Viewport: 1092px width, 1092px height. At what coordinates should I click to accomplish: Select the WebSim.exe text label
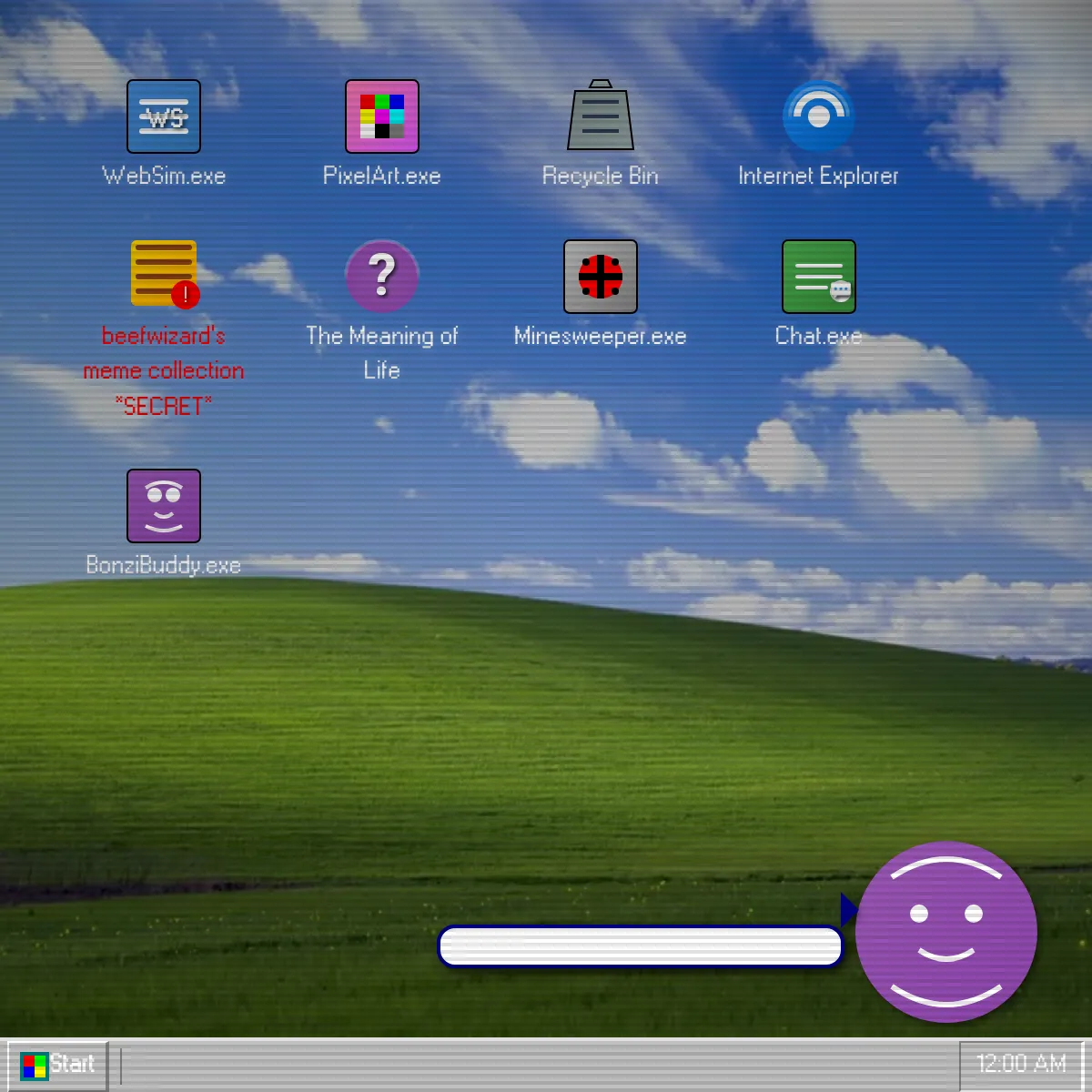click(x=164, y=176)
